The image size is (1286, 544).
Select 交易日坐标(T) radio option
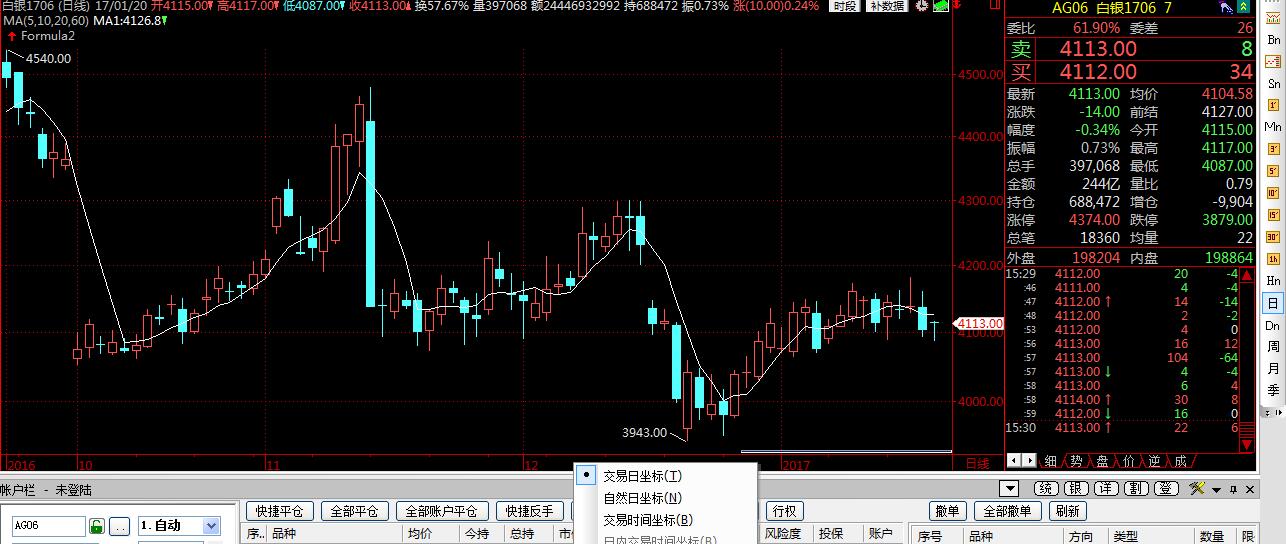tap(665, 476)
